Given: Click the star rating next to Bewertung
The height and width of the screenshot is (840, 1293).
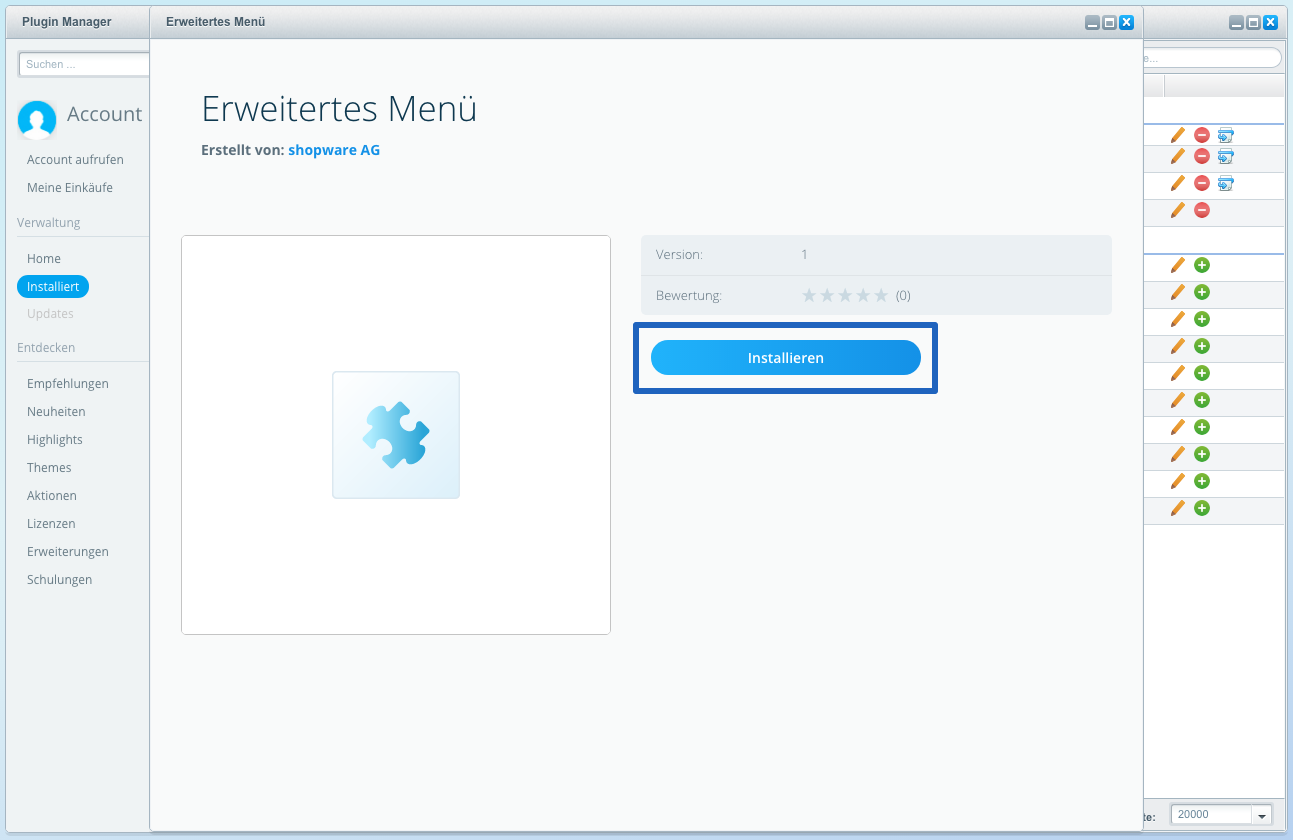Looking at the screenshot, I should point(845,295).
